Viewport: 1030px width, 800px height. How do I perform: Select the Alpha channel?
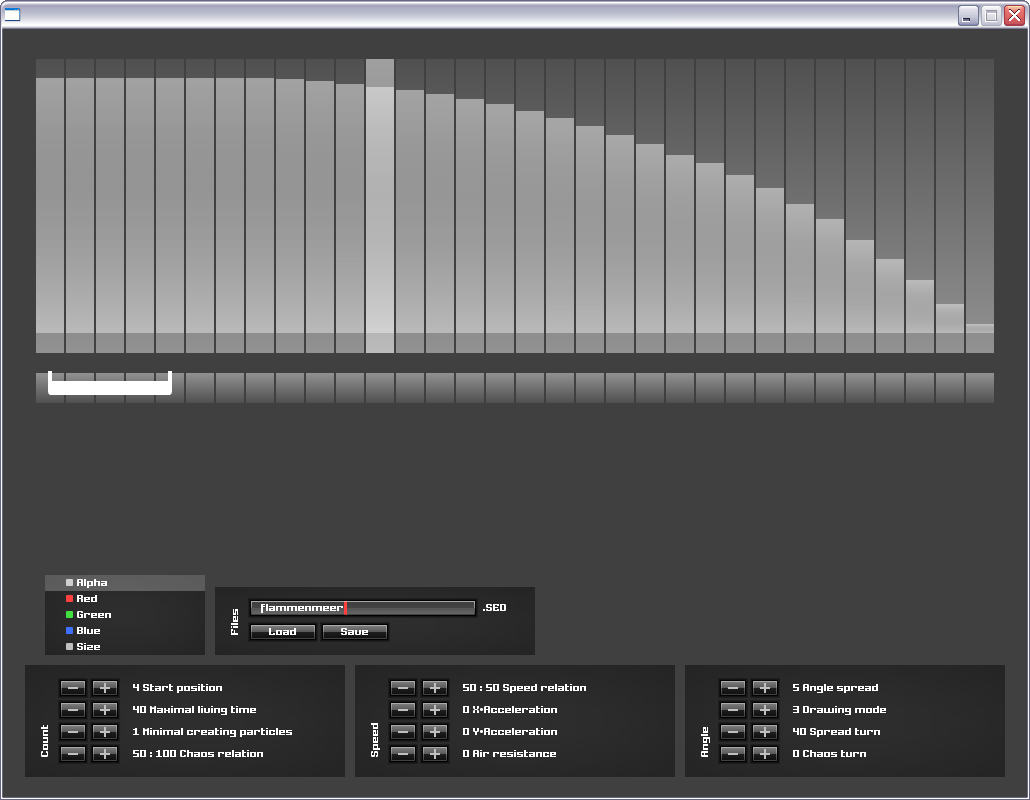pyautogui.click(x=91, y=583)
